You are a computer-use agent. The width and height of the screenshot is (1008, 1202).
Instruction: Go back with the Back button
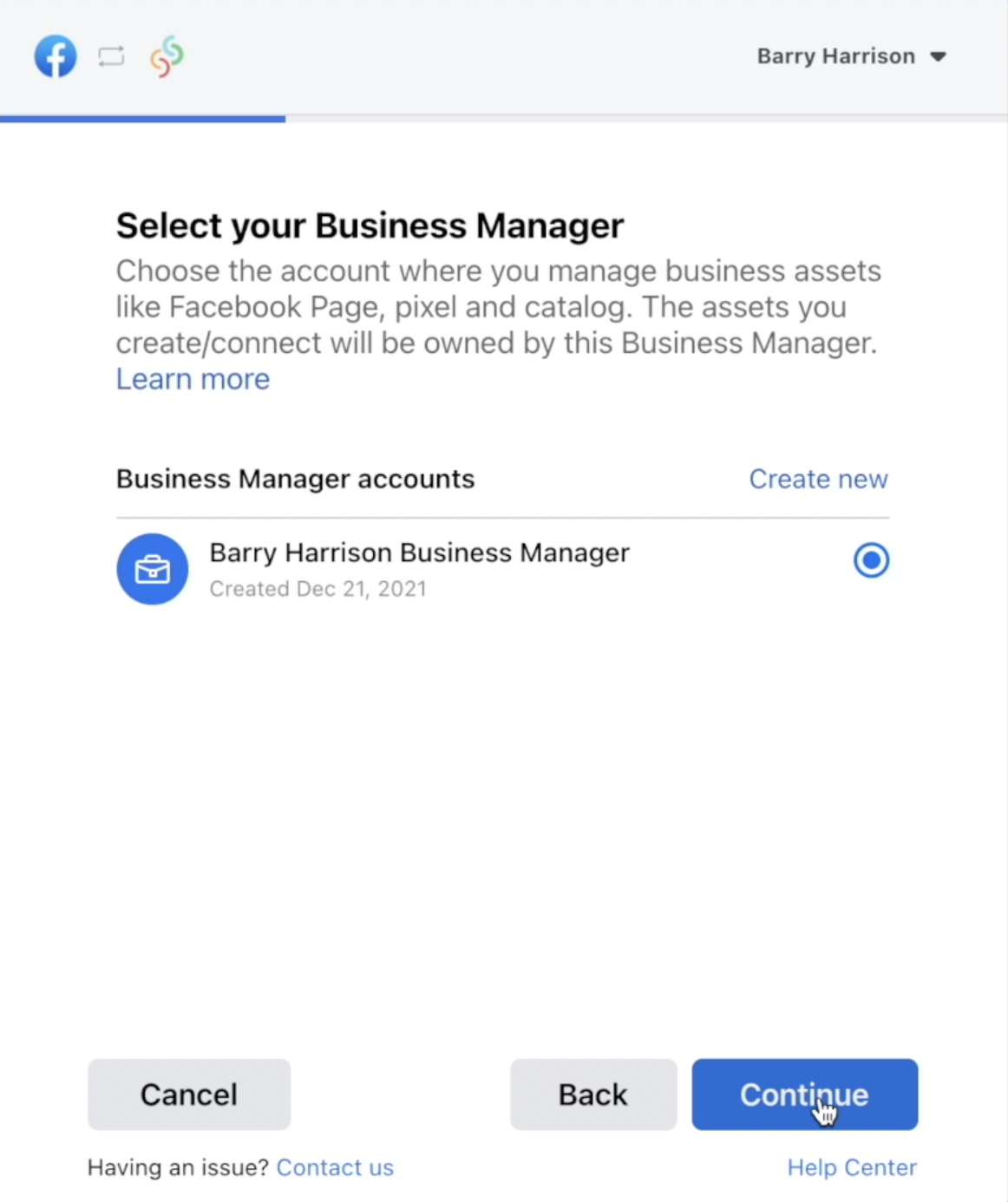tap(593, 1094)
